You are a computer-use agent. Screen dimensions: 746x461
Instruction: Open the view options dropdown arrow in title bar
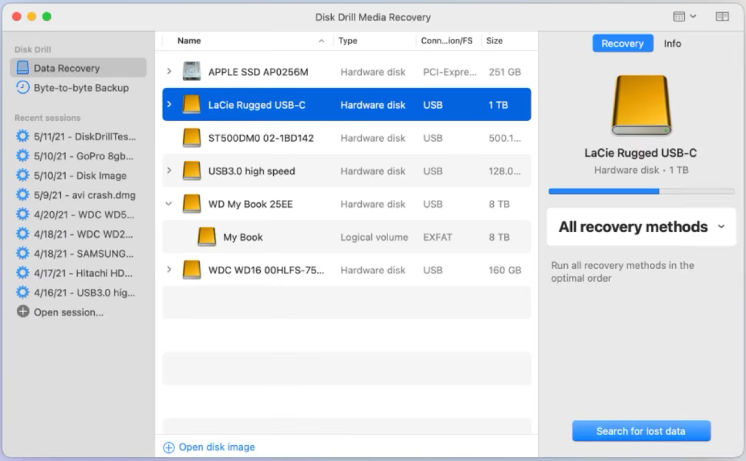[x=693, y=16]
